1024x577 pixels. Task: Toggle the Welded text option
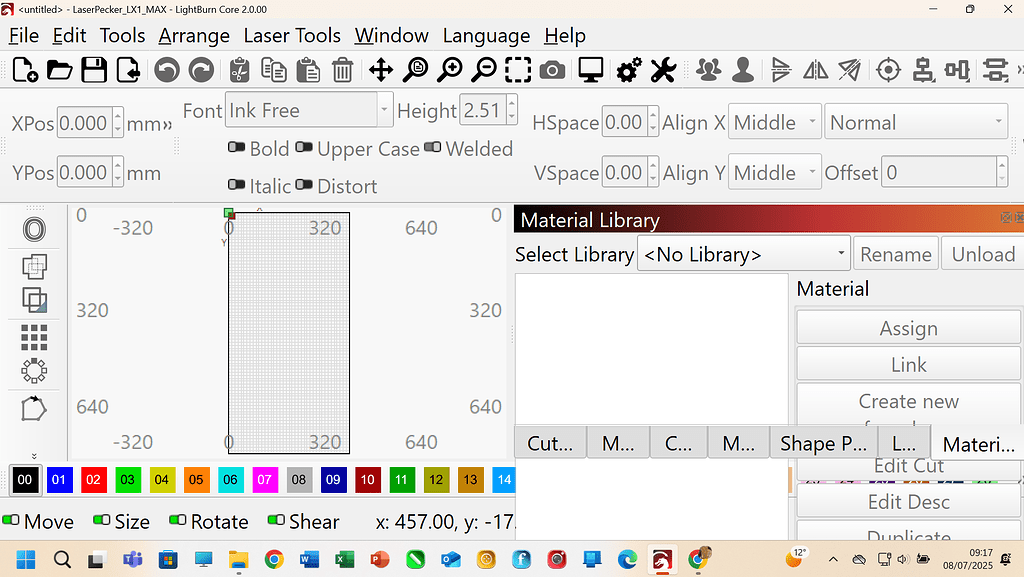pos(432,148)
